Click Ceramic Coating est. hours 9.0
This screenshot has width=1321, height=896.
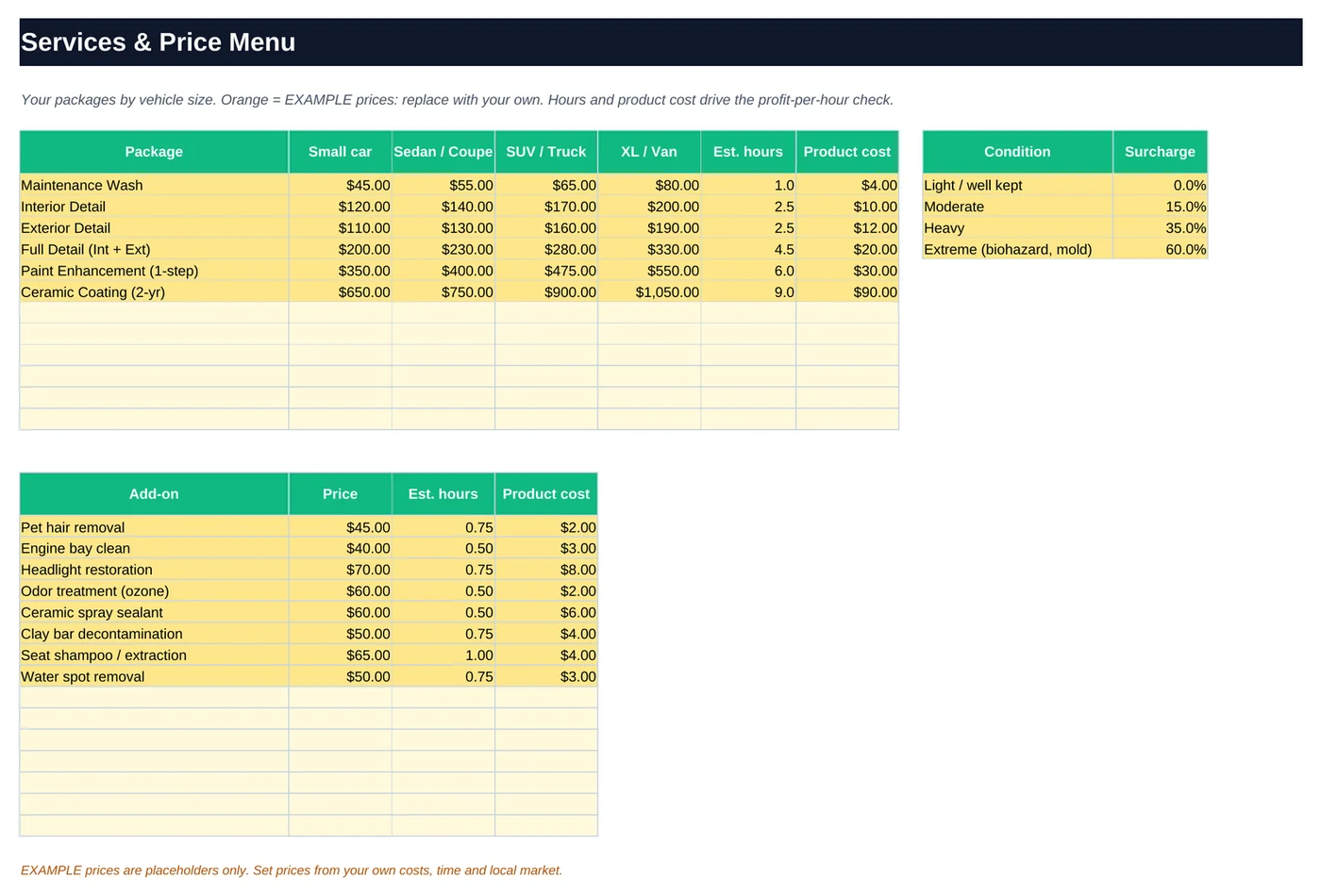[748, 292]
